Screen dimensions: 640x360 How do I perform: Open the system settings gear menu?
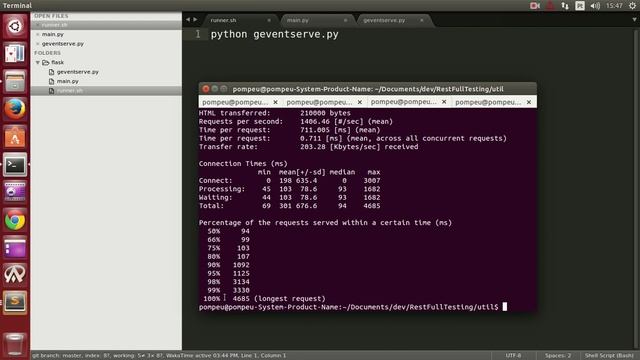[x=632, y=5]
